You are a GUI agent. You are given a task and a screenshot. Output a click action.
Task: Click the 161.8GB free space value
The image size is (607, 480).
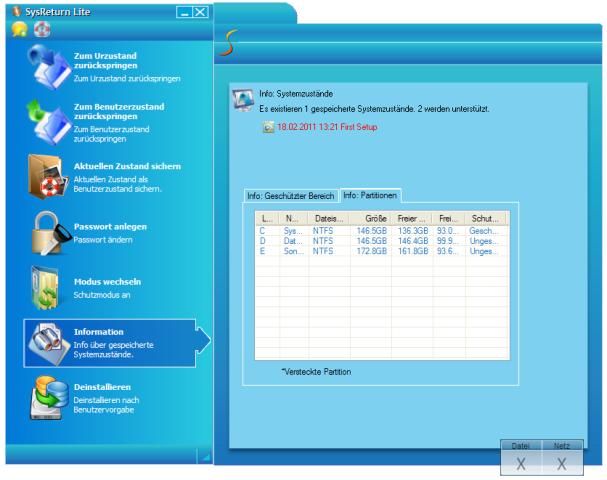click(x=413, y=251)
